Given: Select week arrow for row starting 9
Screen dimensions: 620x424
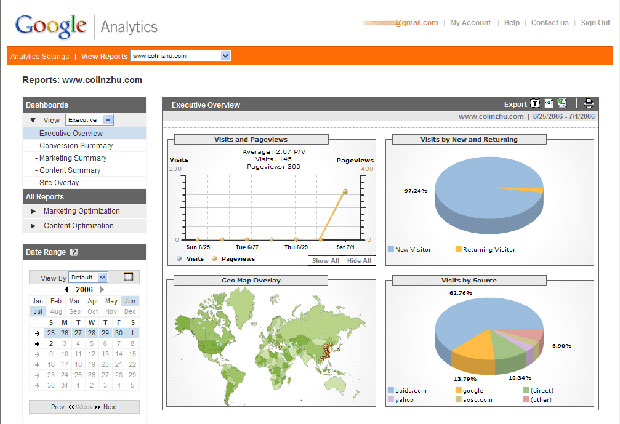Looking at the screenshot, I should point(37,354).
